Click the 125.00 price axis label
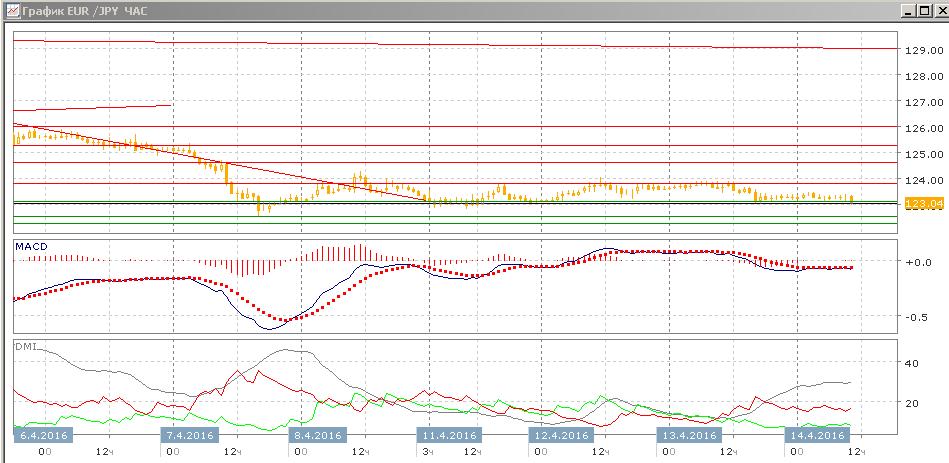949x463 pixels. tap(924, 154)
